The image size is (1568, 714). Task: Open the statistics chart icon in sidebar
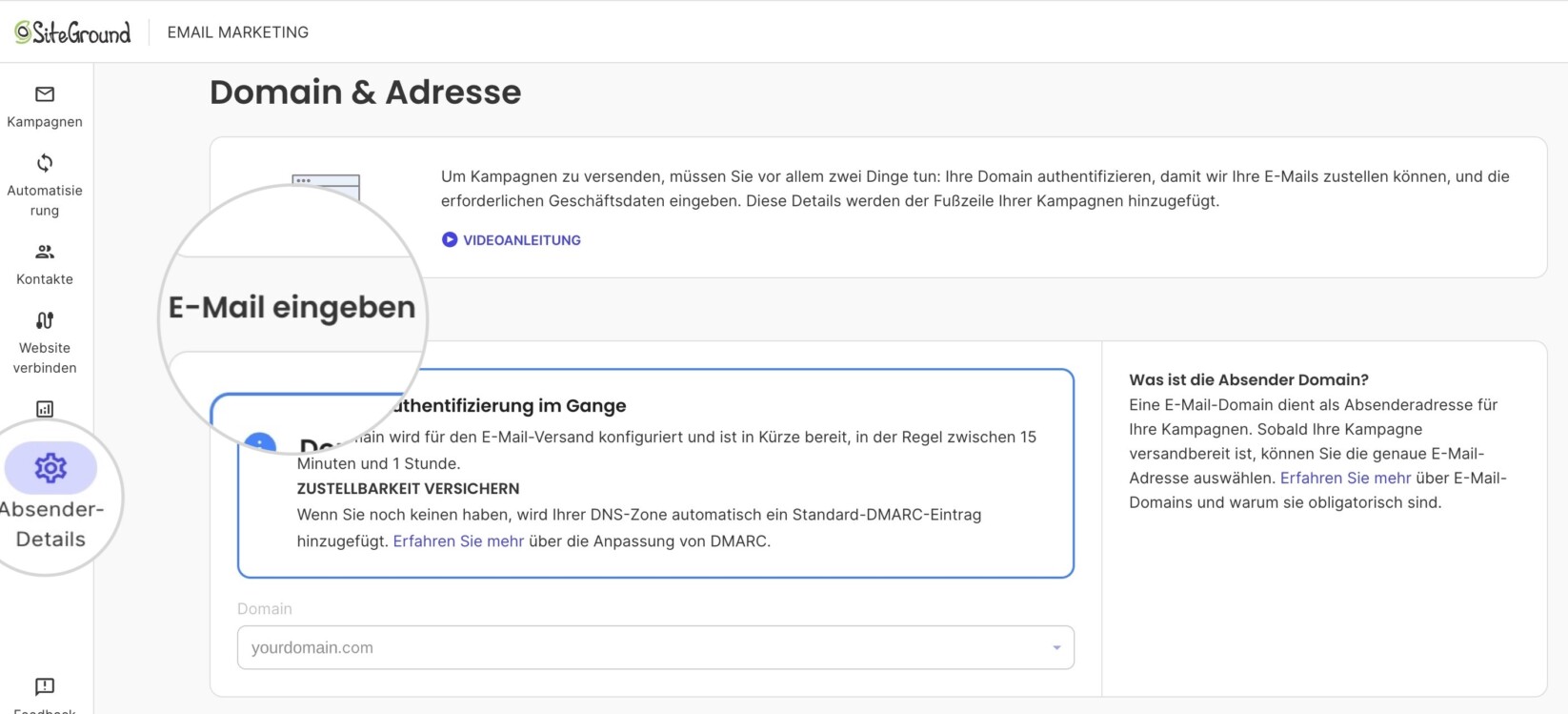click(45, 409)
